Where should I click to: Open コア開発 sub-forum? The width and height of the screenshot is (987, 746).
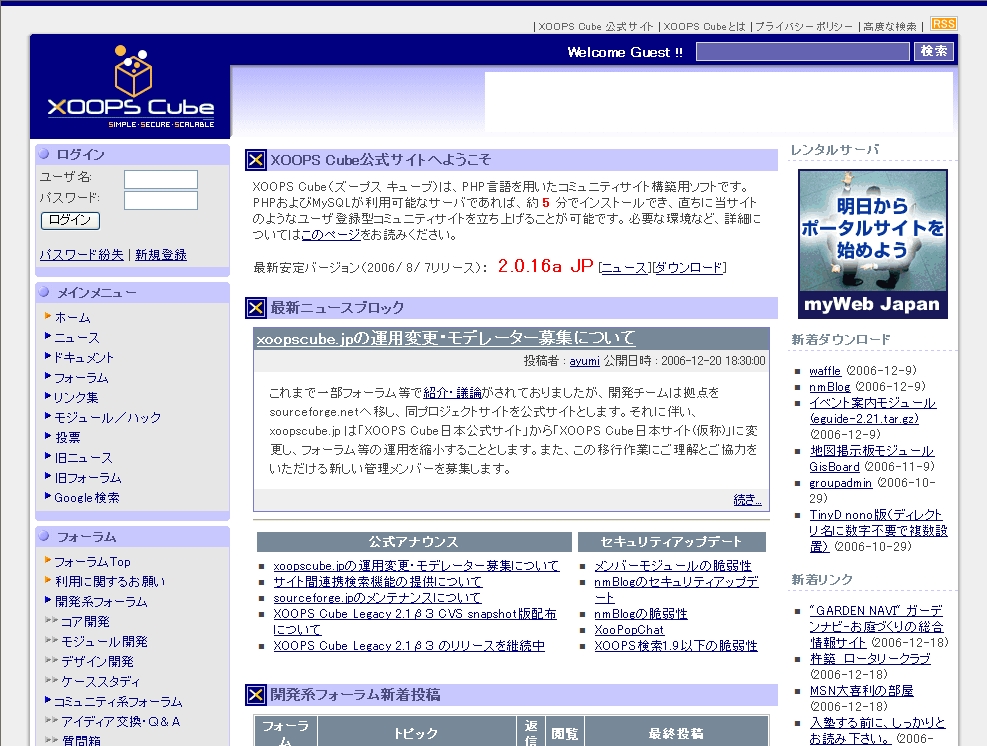tap(85, 622)
